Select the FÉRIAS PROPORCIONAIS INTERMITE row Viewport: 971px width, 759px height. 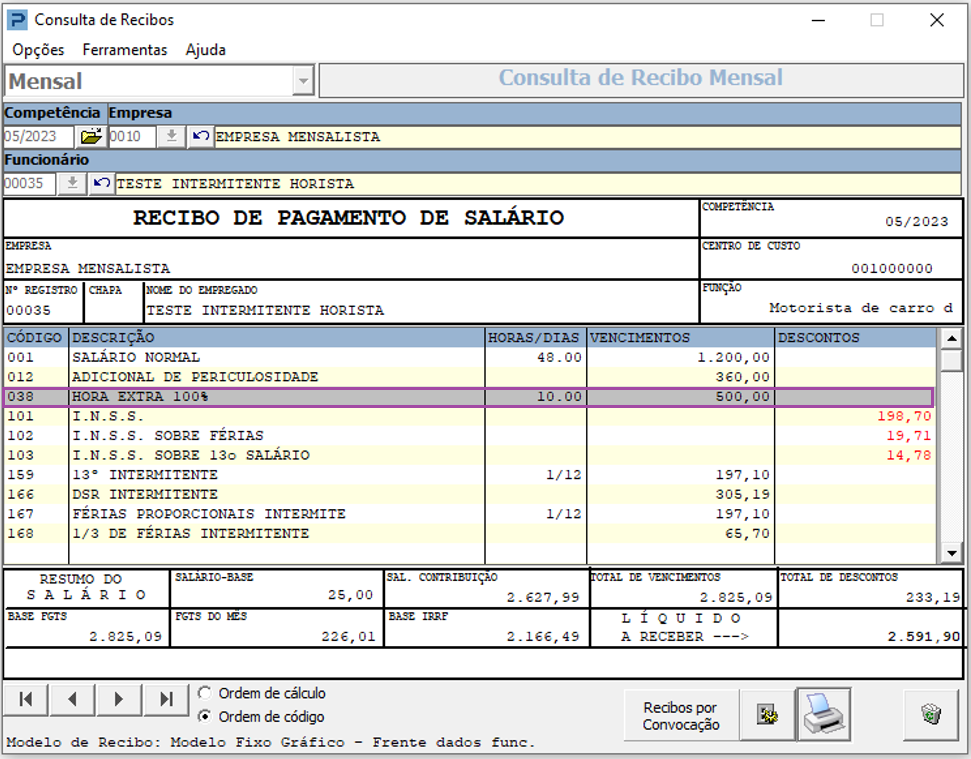click(x=469, y=514)
